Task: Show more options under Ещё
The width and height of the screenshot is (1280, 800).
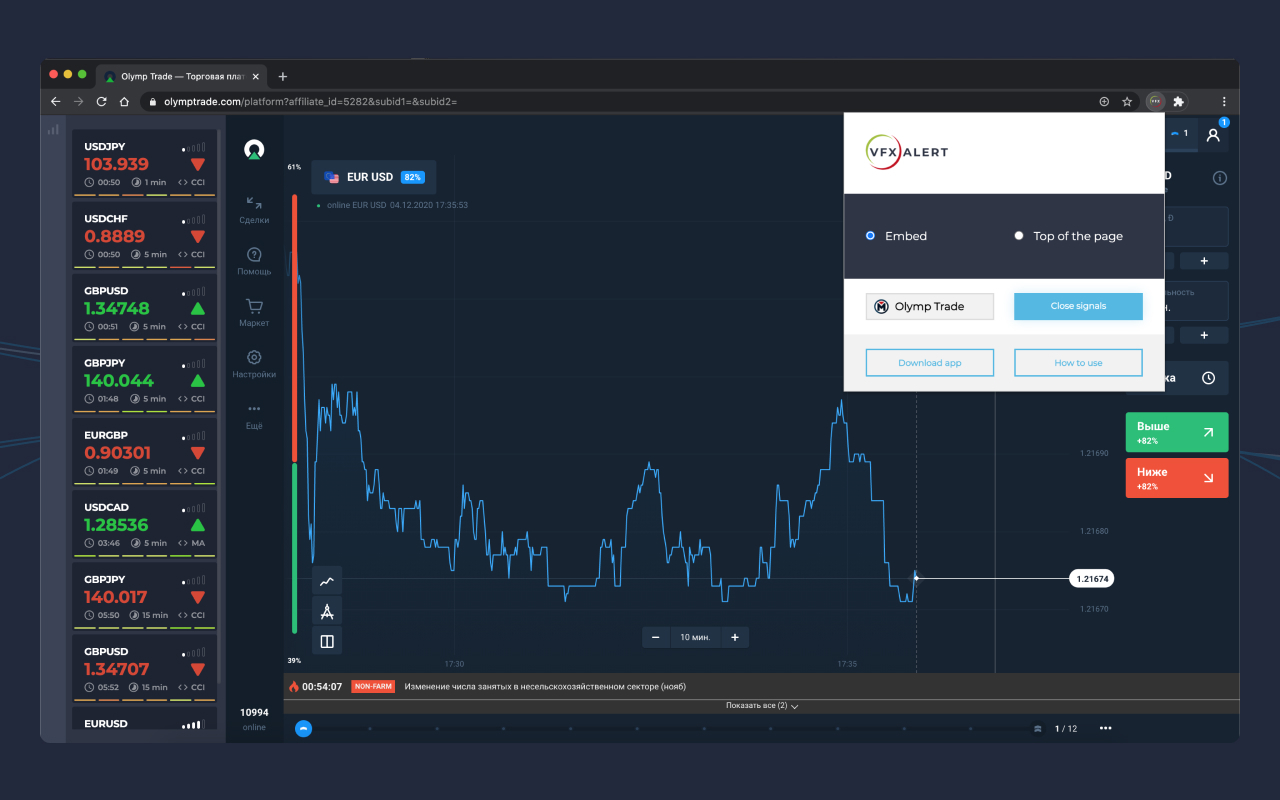Action: tap(254, 417)
